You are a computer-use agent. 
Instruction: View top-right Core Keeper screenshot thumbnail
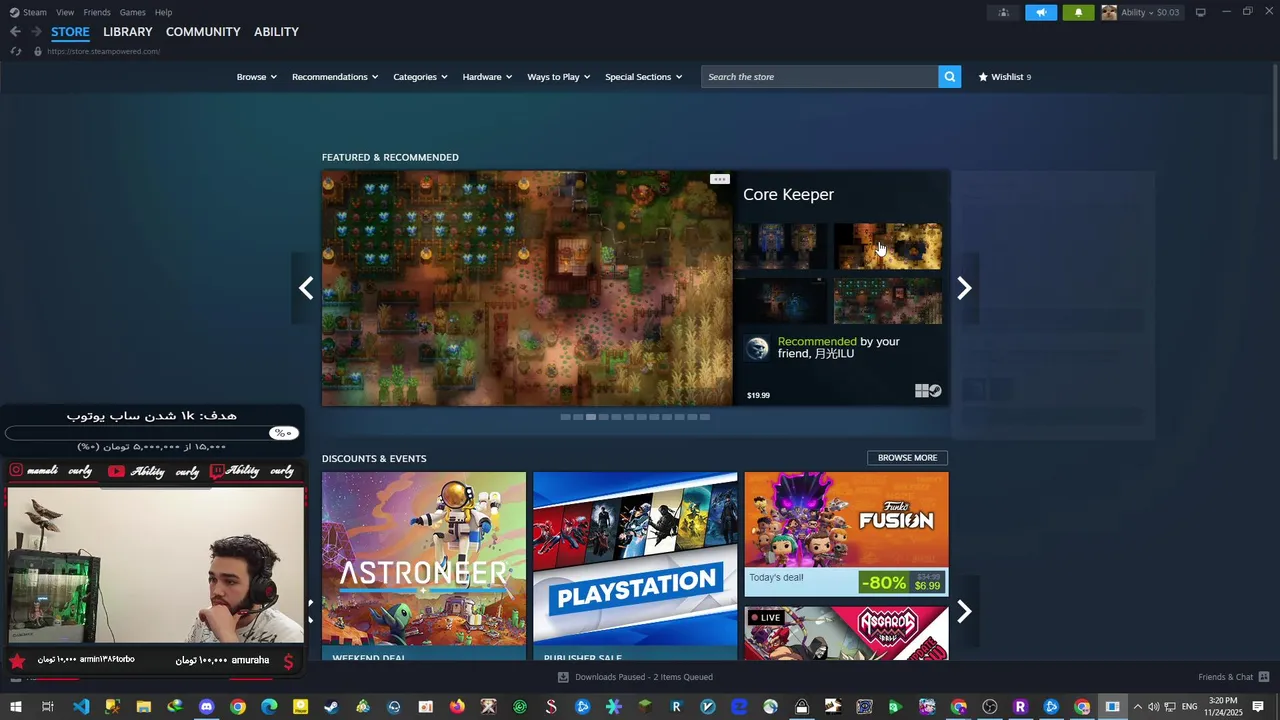[x=888, y=247]
